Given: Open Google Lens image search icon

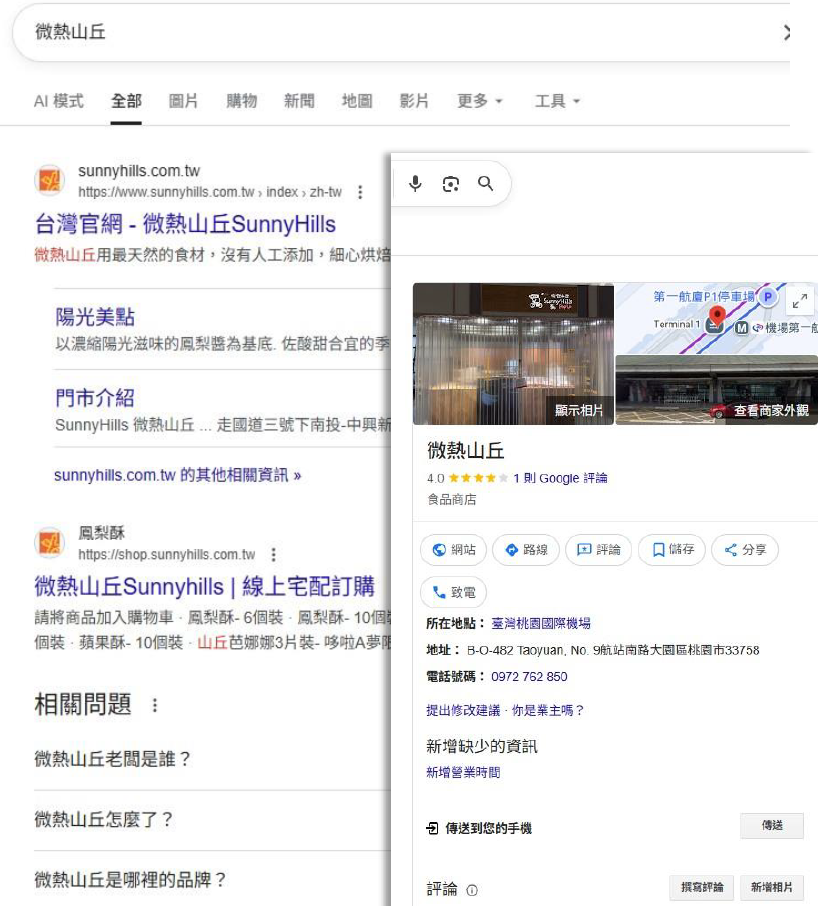Looking at the screenshot, I should click(x=451, y=184).
